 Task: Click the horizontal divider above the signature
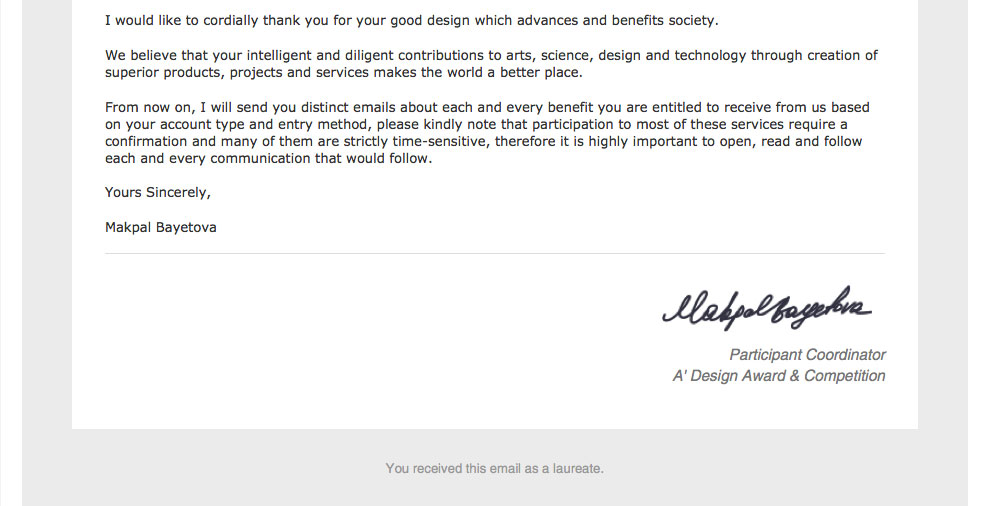click(x=494, y=254)
